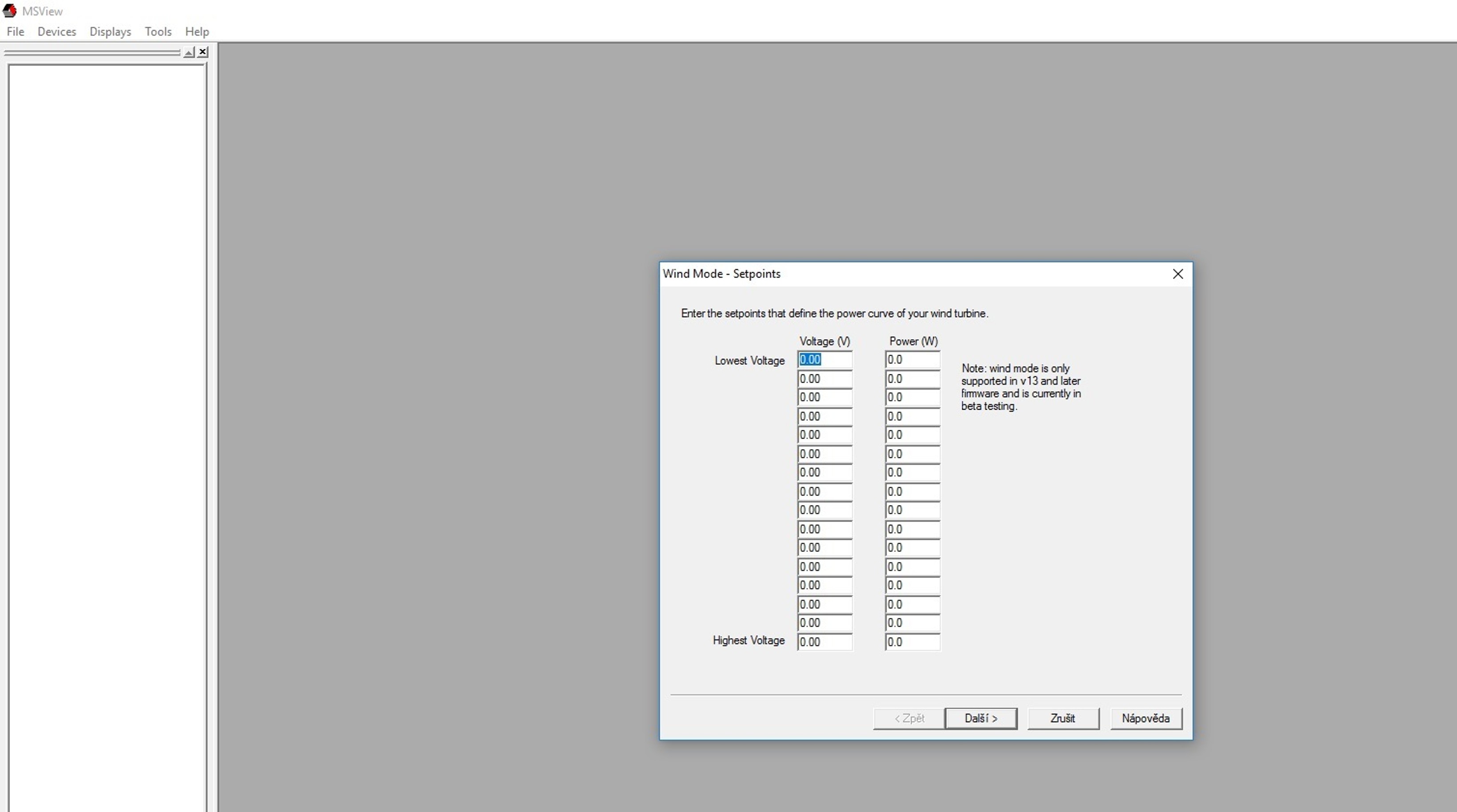Click the left panel drag gripper bar
This screenshot has height=812, width=1457.
[x=92, y=52]
